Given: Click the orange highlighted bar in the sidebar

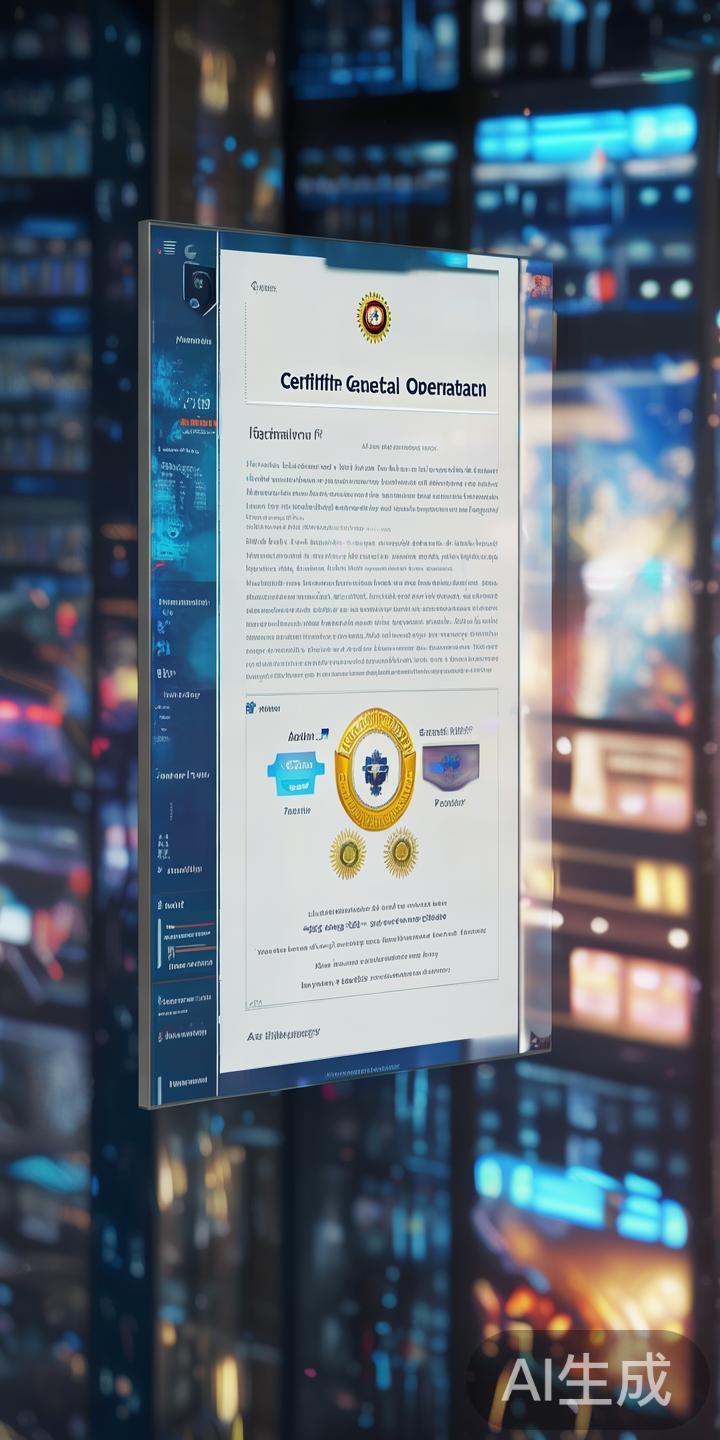Looking at the screenshot, I should (197, 423).
